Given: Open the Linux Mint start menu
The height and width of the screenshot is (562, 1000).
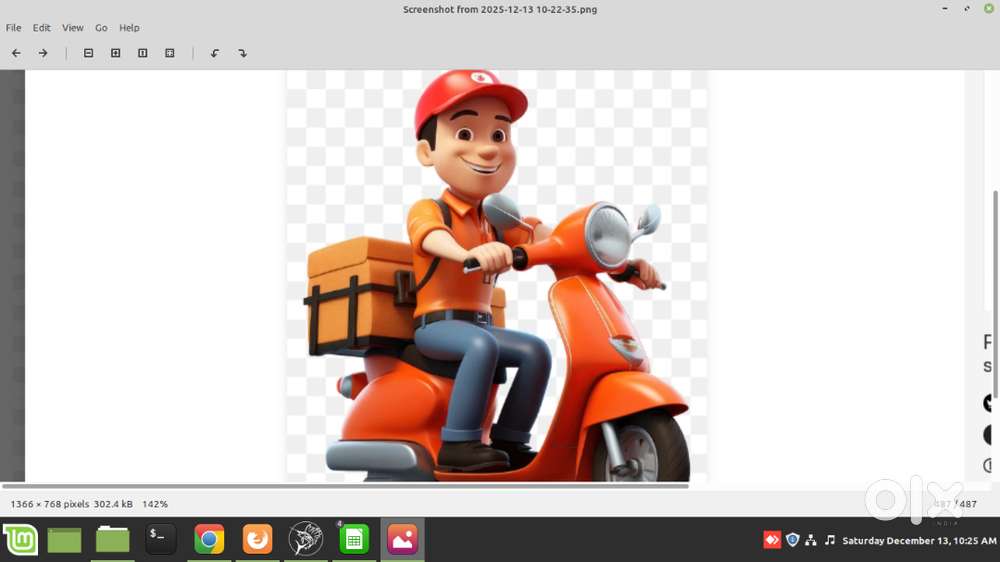Looking at the screenshot, I should [x=20, y=540].
